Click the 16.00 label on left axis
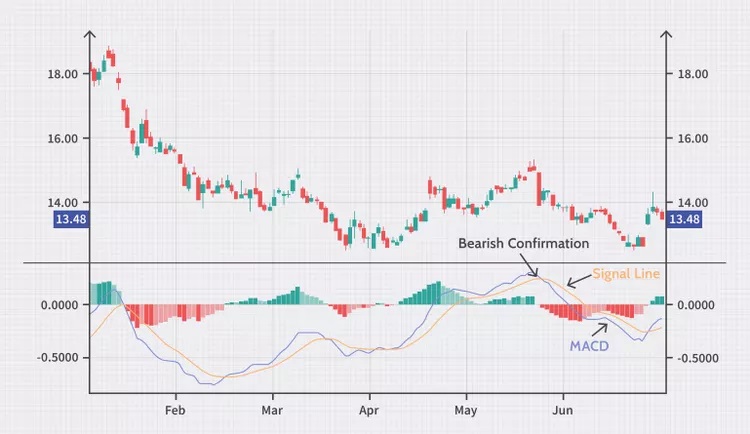Screen dimensions: 750x434 click(x=63, y=139)
